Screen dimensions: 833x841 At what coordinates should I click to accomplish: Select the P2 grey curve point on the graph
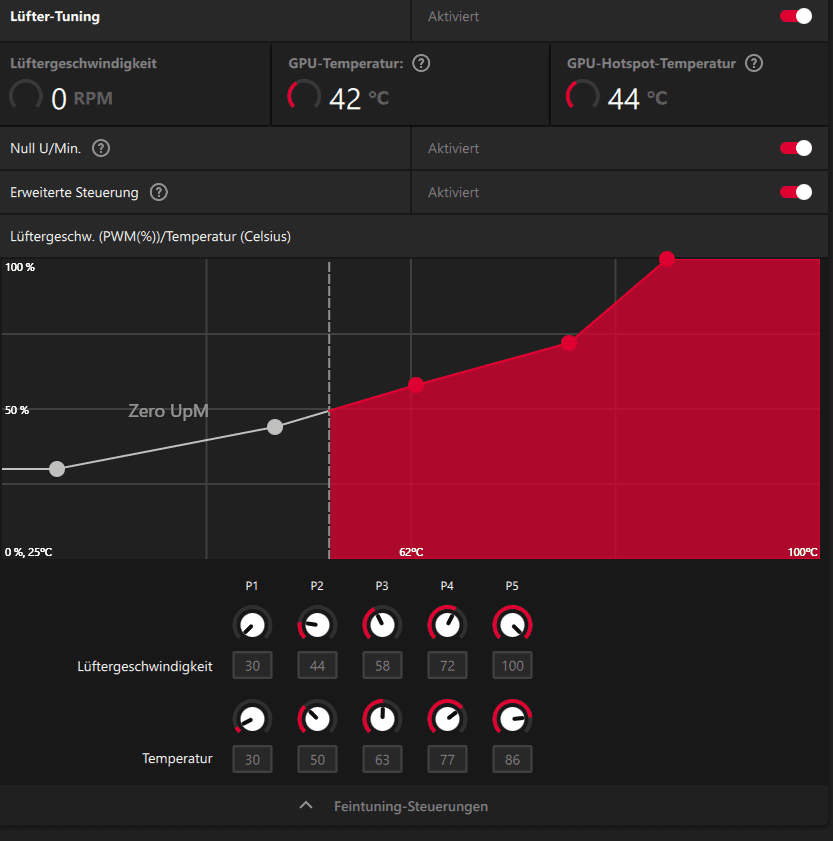275,427
